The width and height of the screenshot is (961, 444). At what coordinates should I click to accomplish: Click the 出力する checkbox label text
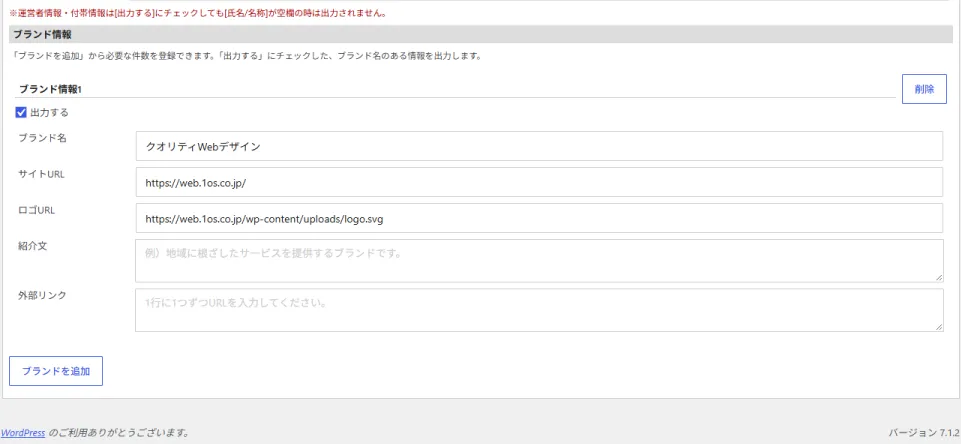tap(49, 113)
